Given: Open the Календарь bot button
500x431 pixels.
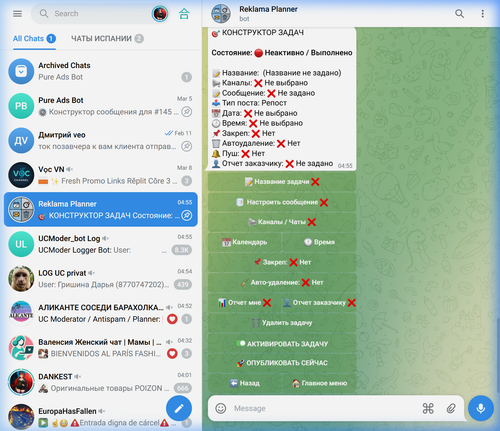Looking at the screenshot, I should click(x=245, y=242).
